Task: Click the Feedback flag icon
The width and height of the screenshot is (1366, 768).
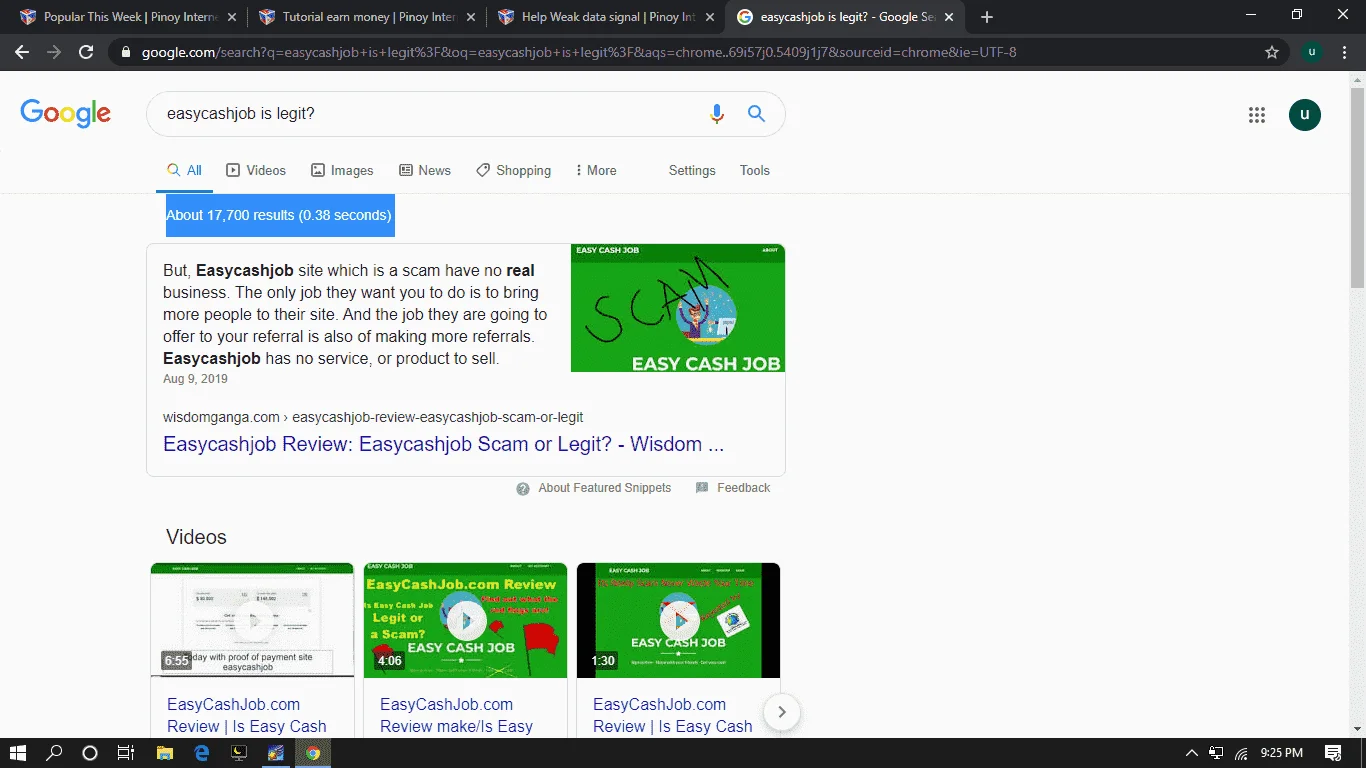Action: [702, 488]
